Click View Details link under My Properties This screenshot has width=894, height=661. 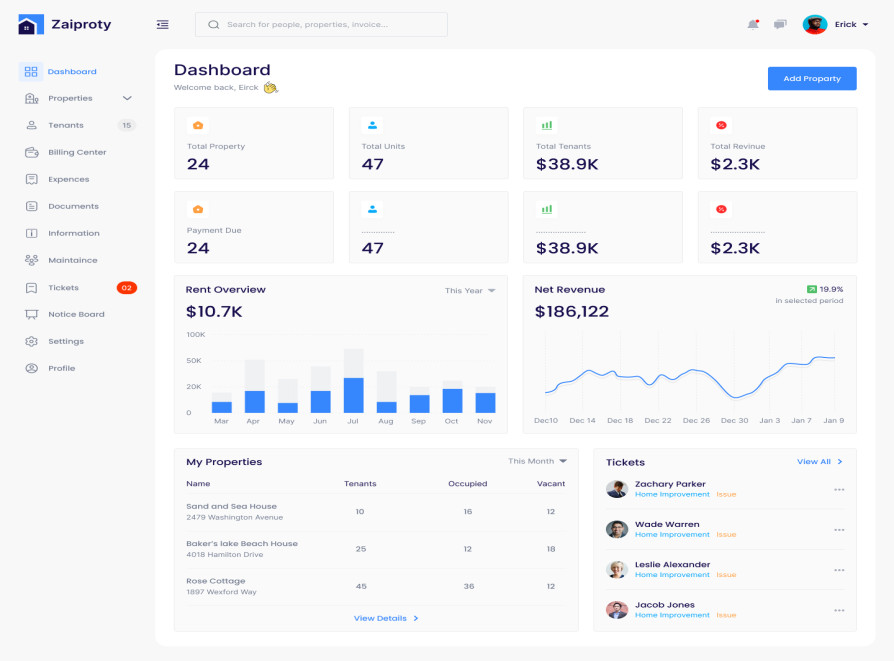pos(385,618)
